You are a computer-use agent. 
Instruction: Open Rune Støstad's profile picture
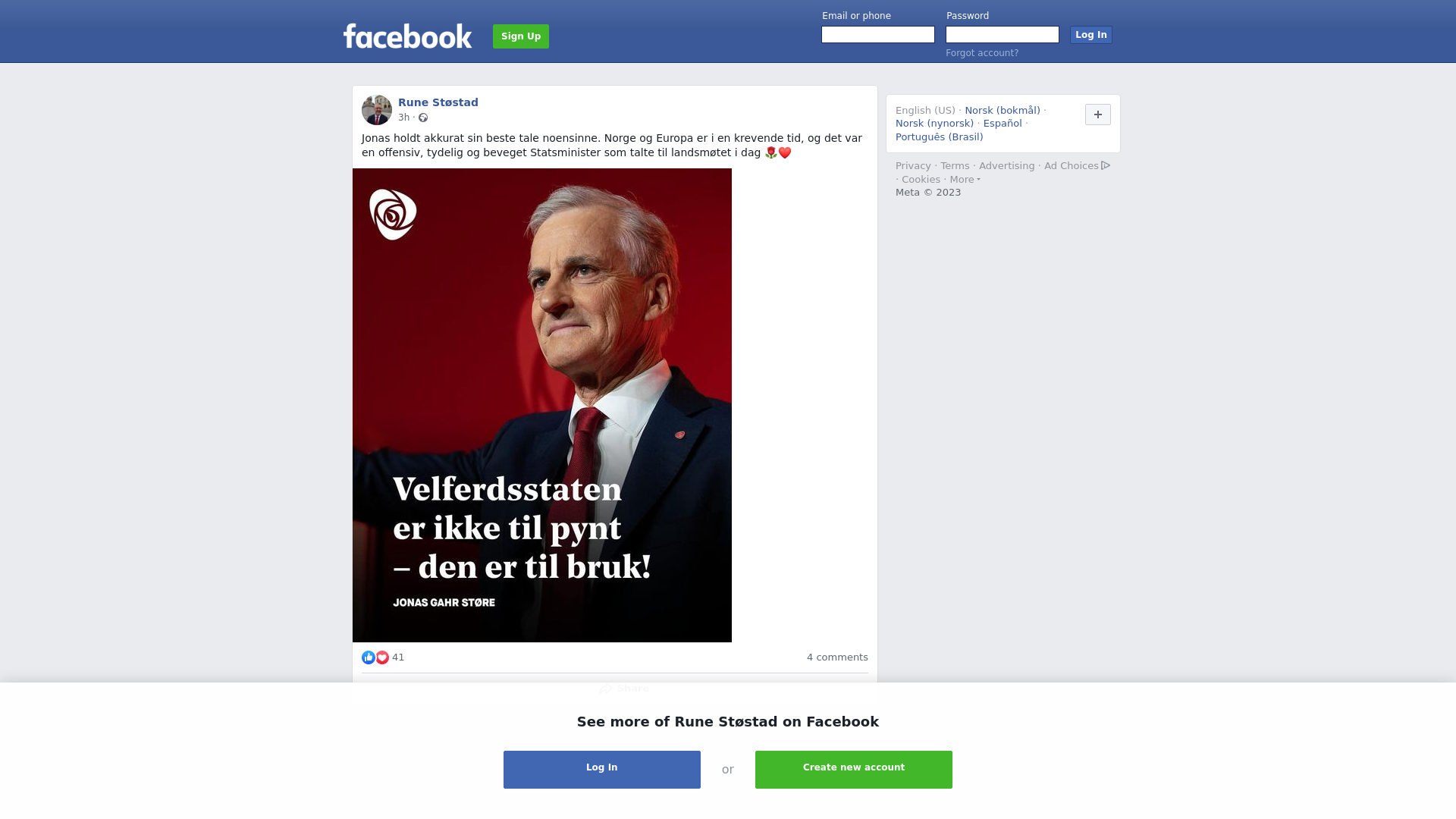click(377, 110)
